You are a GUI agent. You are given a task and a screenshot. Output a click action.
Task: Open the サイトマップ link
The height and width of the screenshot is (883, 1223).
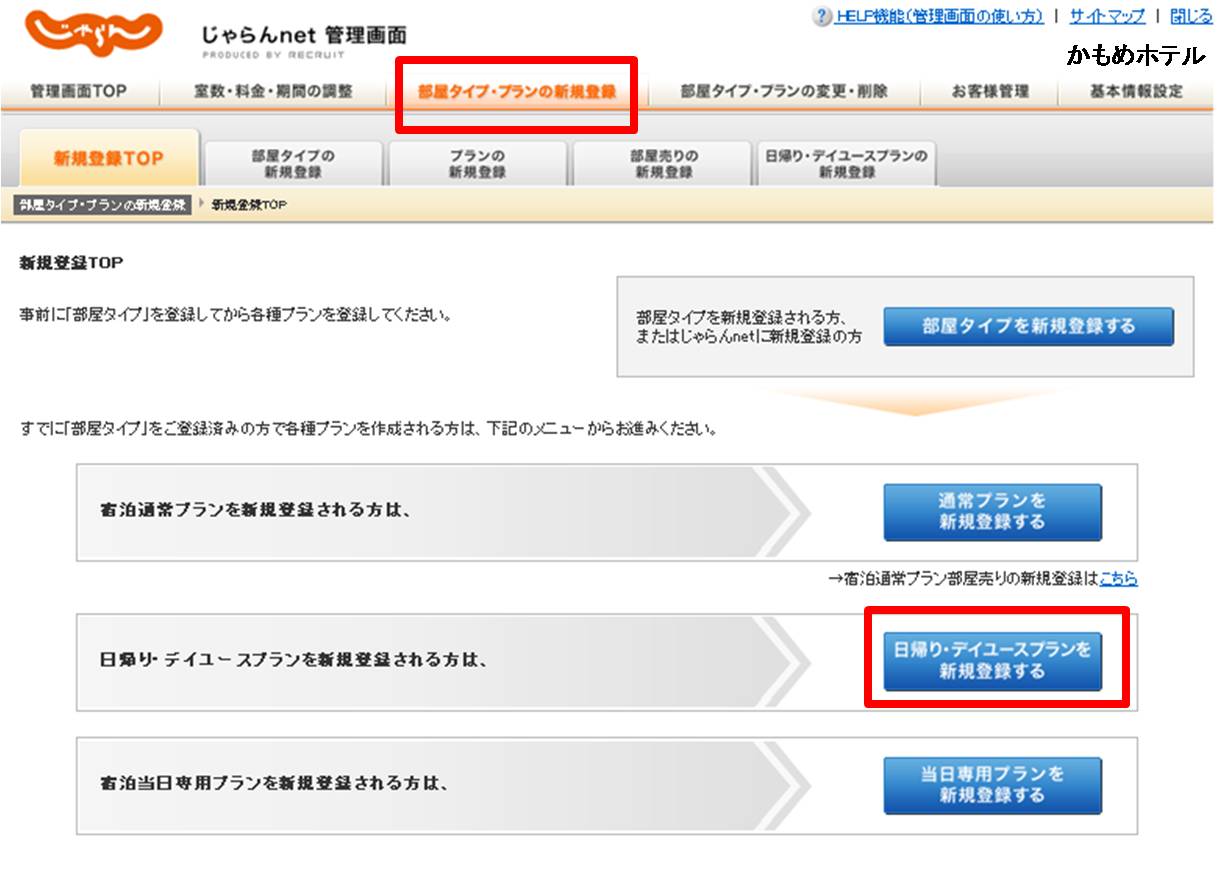coord(1107,16)
